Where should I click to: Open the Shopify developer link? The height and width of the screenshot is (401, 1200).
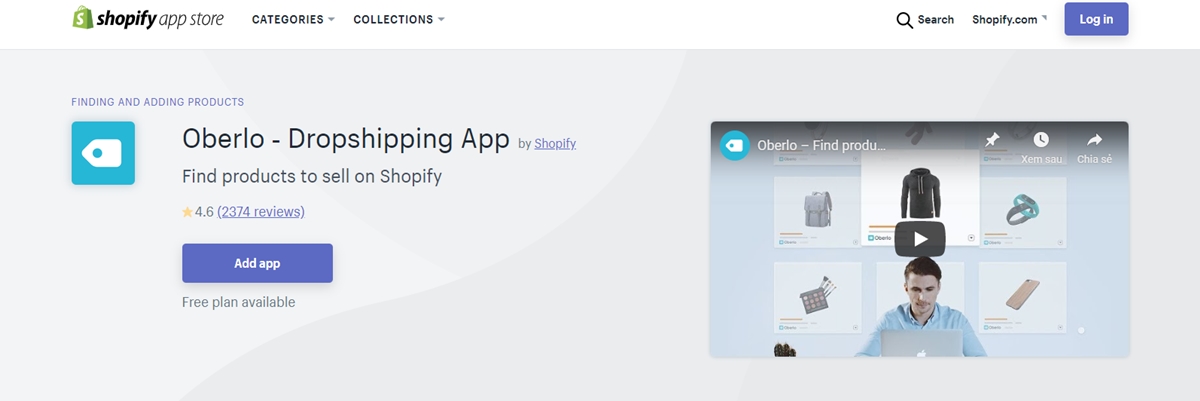pos(555,143)
